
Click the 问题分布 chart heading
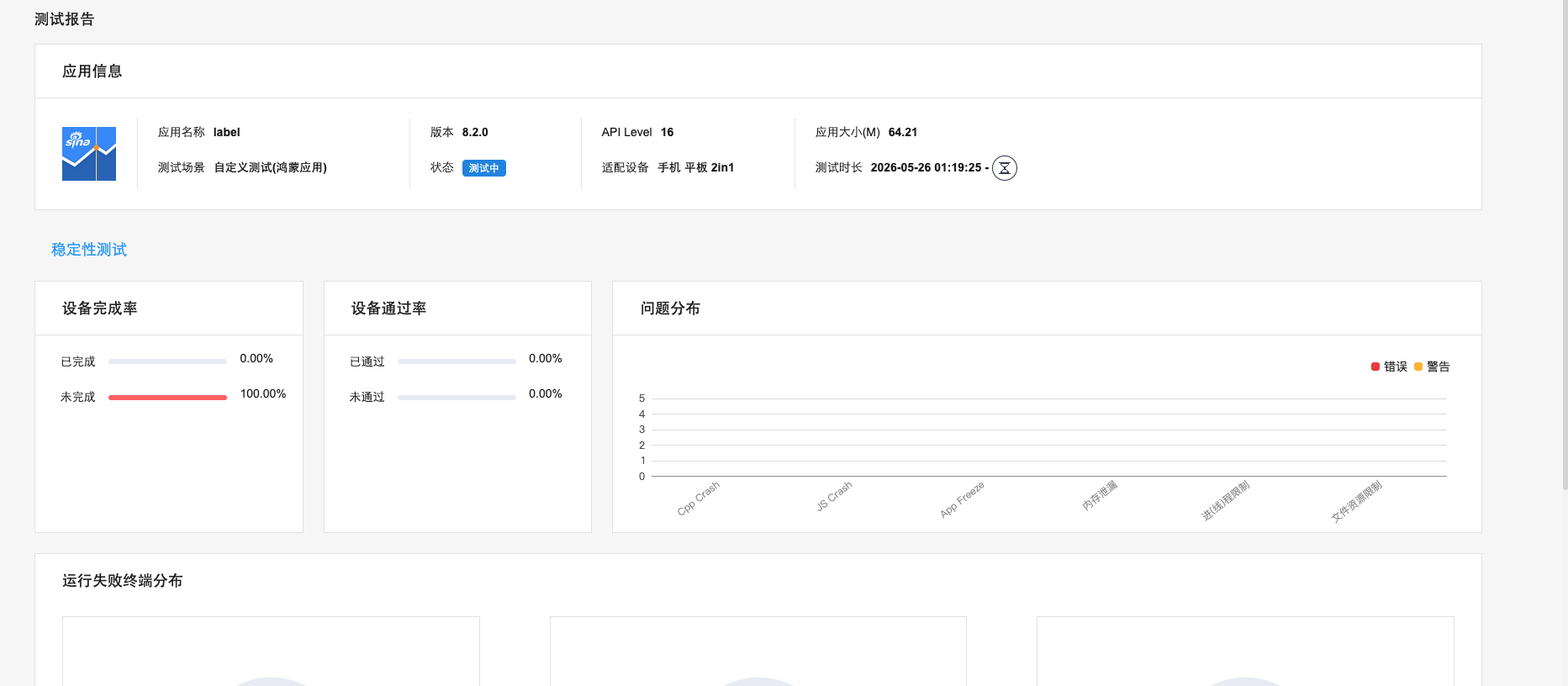coord(671,309)
